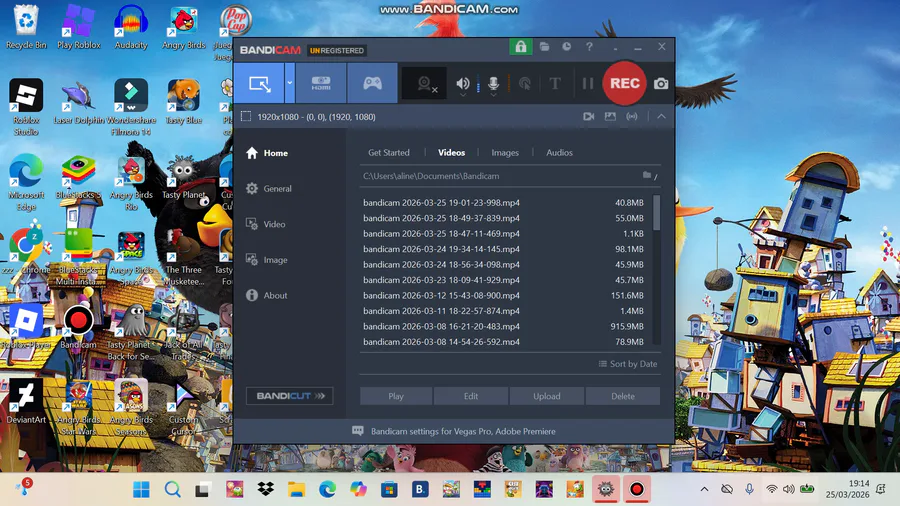The height and width of the screenshot is (506, 900).
Task: Open the screen recording mode dropdown arrow
Action: (x=290, y=84)
